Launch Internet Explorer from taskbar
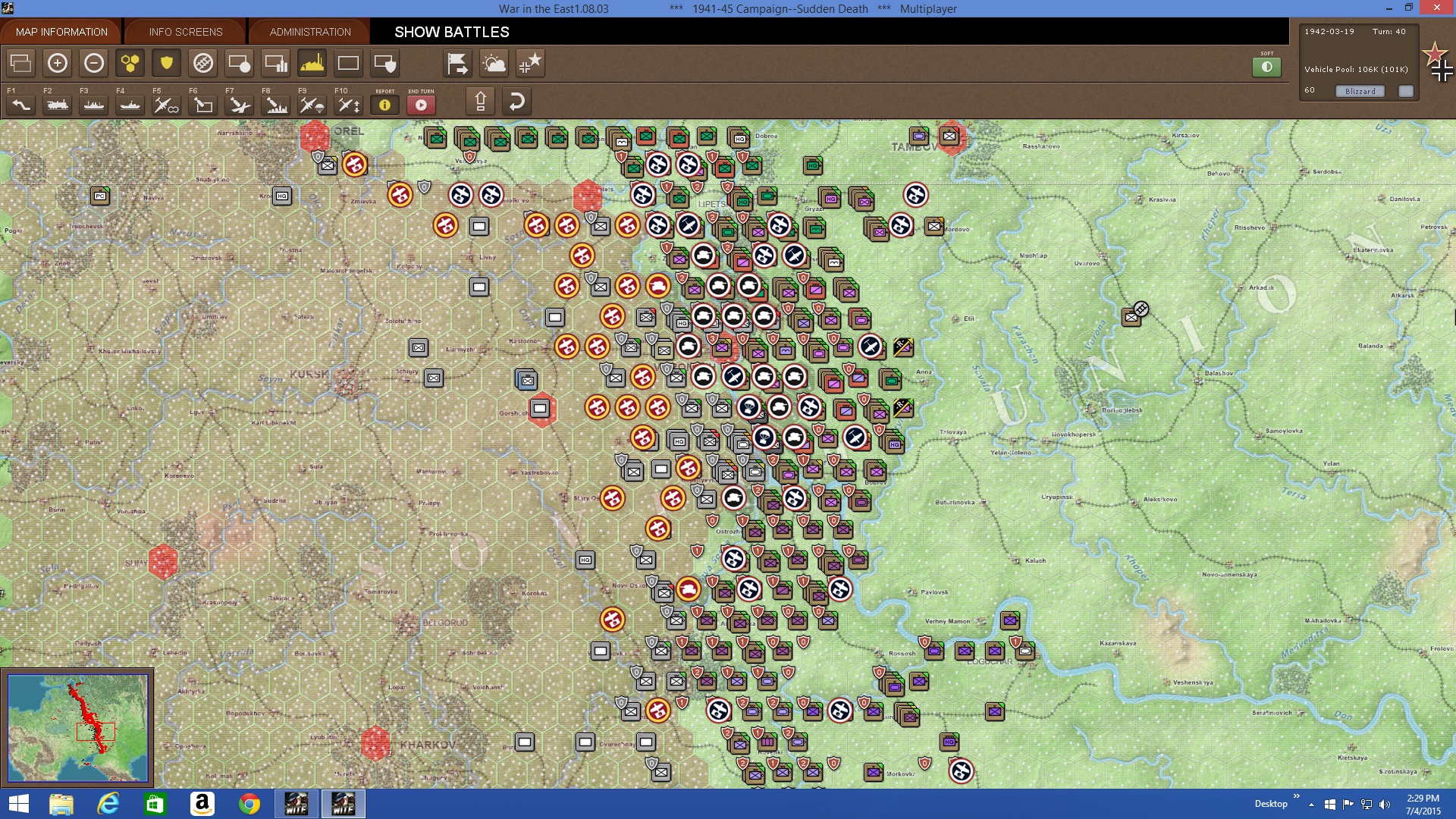 (x=108, y=804)
